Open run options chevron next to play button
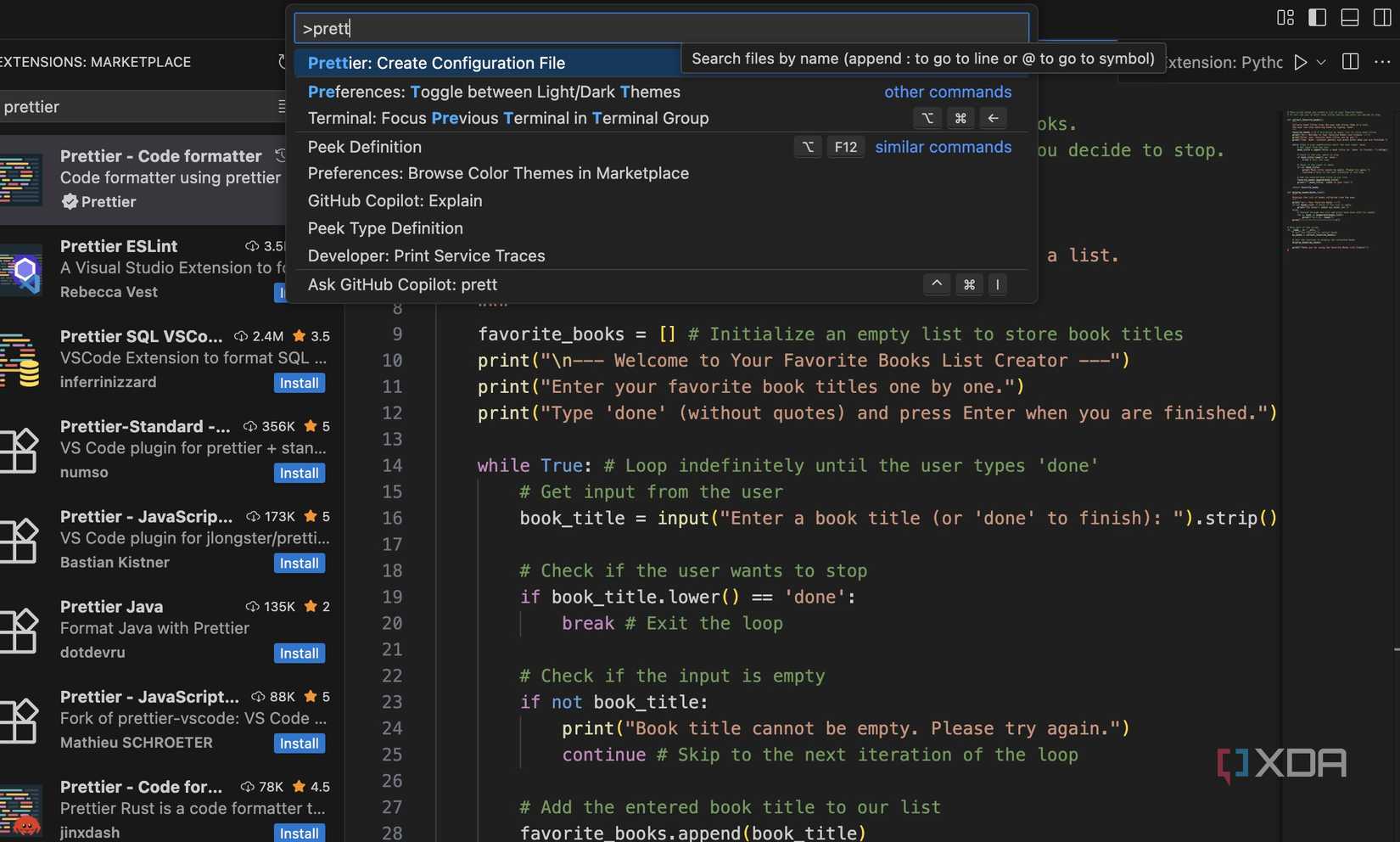 click(x=1320, y=61)
